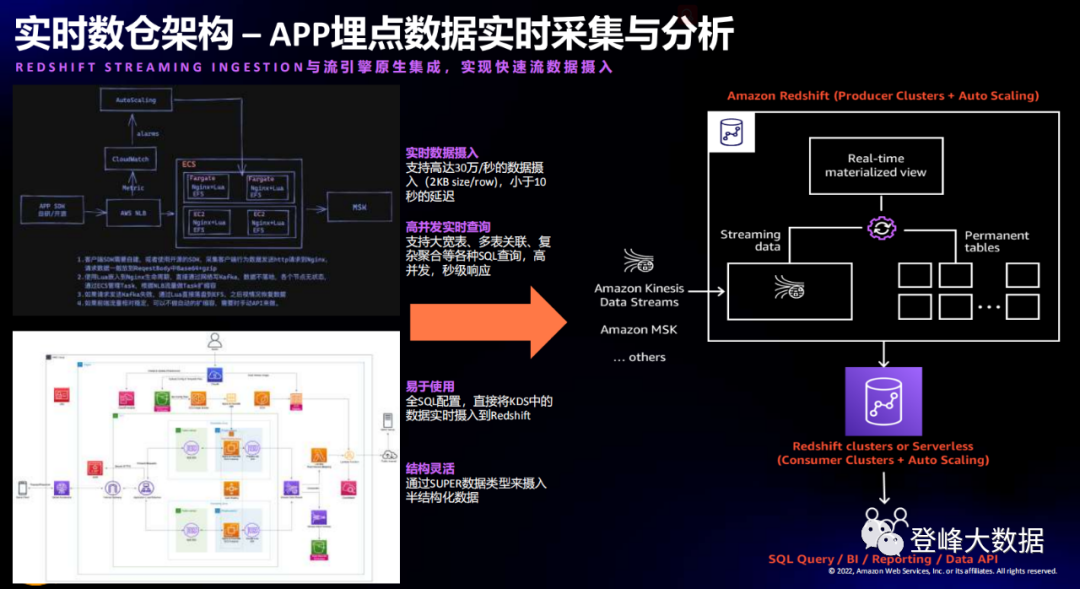Viewport: 1080px width, 589px height.
Task: Click the 'alarms' label above CloudWatch
Action: click(x=147, y=134)
